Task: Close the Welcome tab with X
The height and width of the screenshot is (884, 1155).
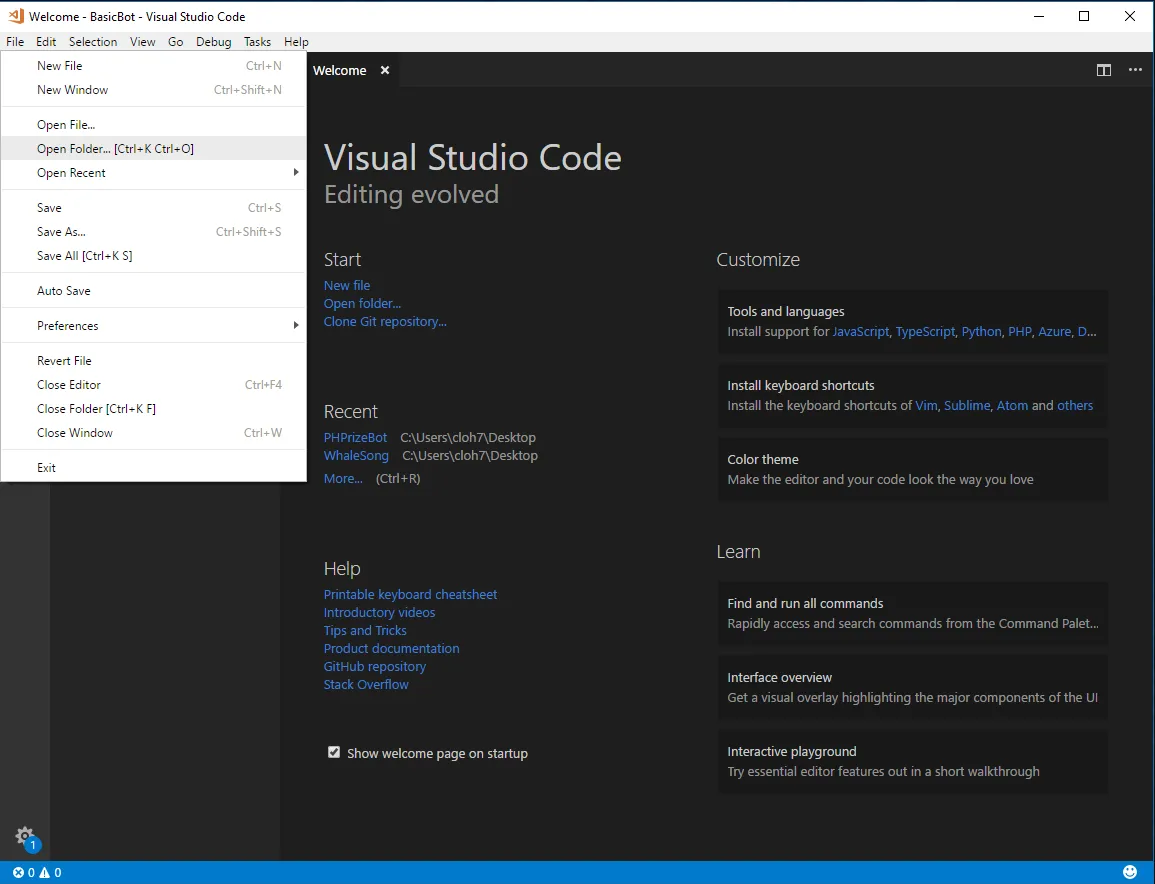Action: tap(385, 70)
